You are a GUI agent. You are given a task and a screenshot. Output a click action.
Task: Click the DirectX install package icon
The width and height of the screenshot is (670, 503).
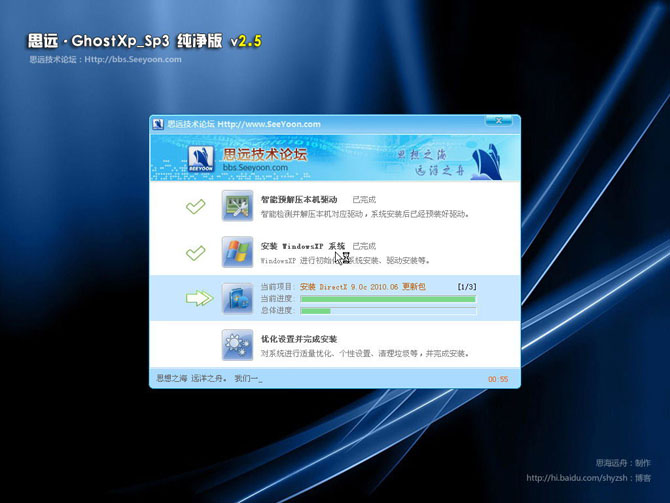237,298
